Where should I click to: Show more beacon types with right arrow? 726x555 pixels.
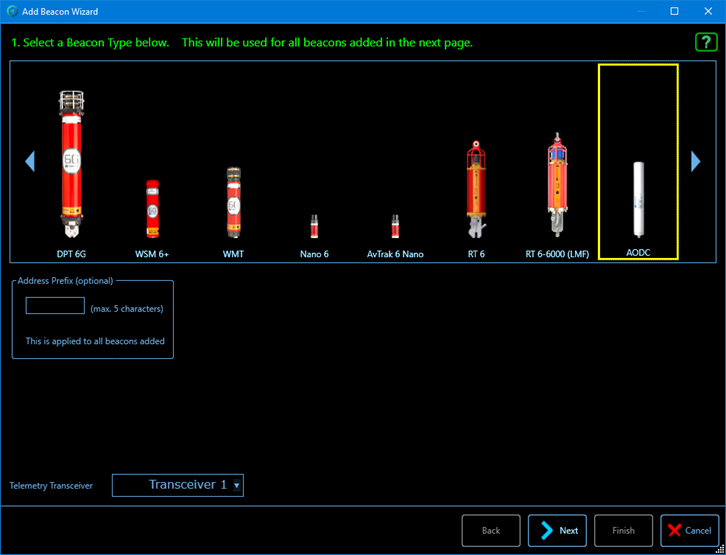coord(695,161)
